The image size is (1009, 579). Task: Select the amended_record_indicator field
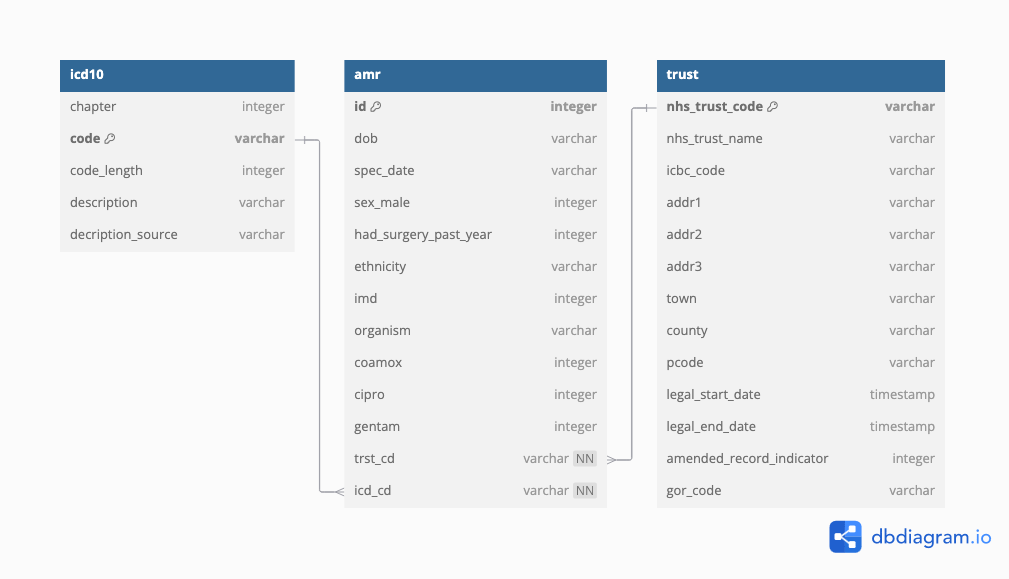(x=801, y=459)
